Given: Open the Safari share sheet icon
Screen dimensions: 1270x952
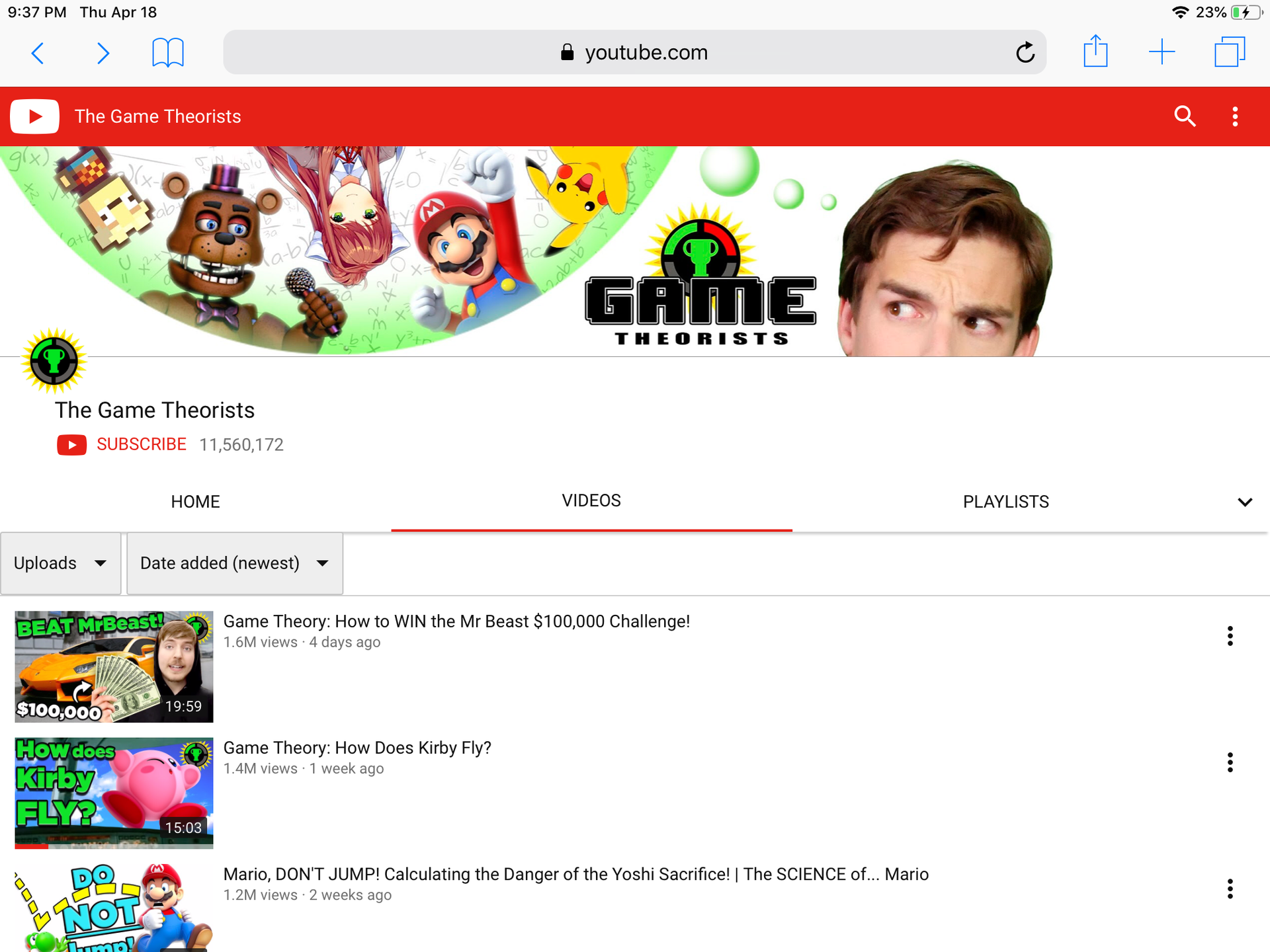Looking at the screenshot, I should (x=1095, y=51).
